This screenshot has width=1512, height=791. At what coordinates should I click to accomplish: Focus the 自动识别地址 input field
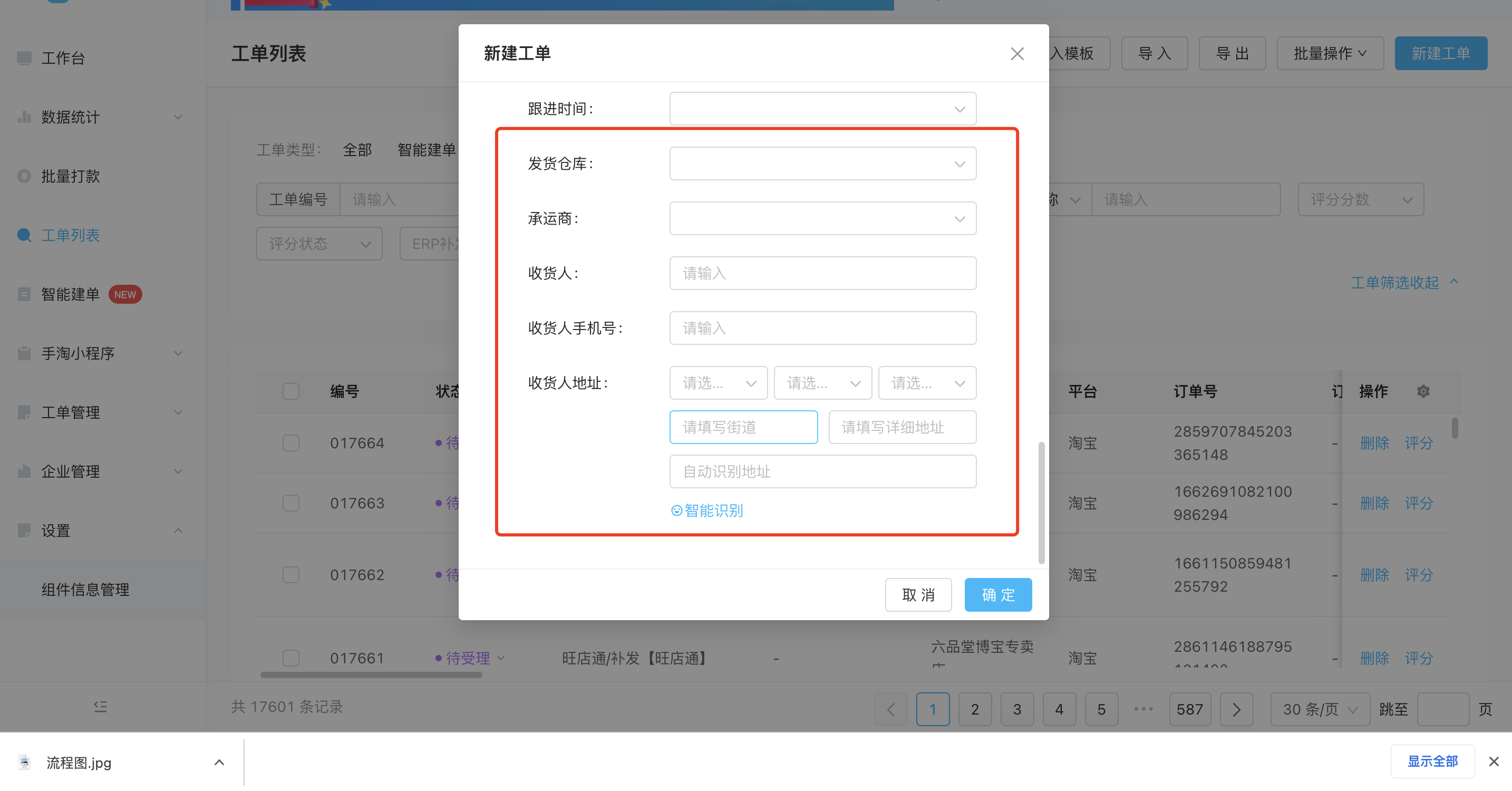coord(822,471)
